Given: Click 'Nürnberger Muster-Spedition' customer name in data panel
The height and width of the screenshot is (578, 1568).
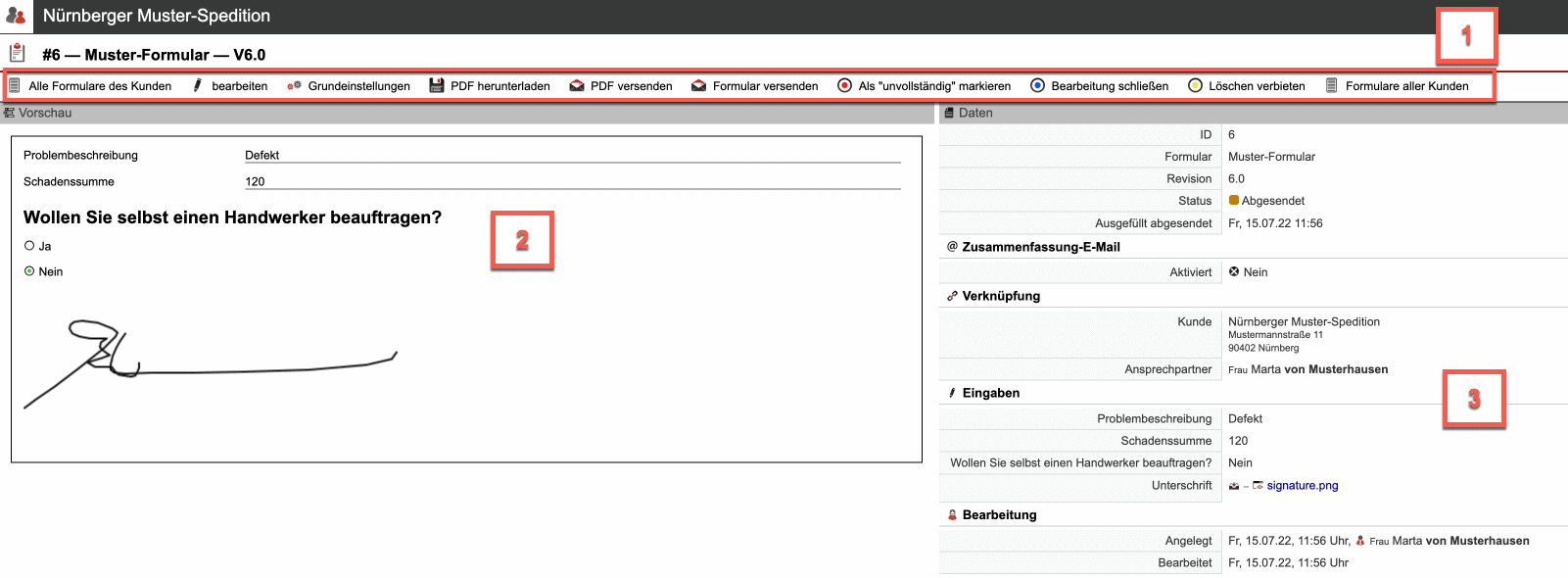Looking at the screenshot, I should click(1304, 321).
